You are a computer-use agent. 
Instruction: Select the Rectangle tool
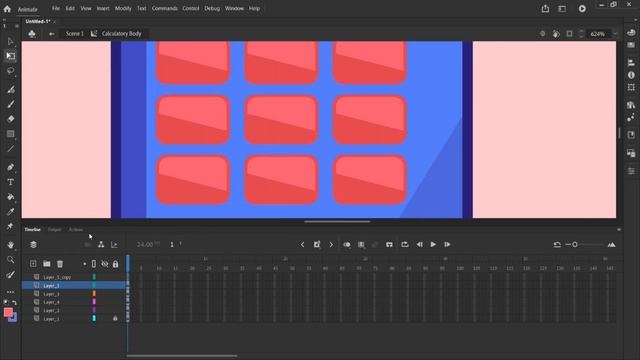click(x=11, y=134)
